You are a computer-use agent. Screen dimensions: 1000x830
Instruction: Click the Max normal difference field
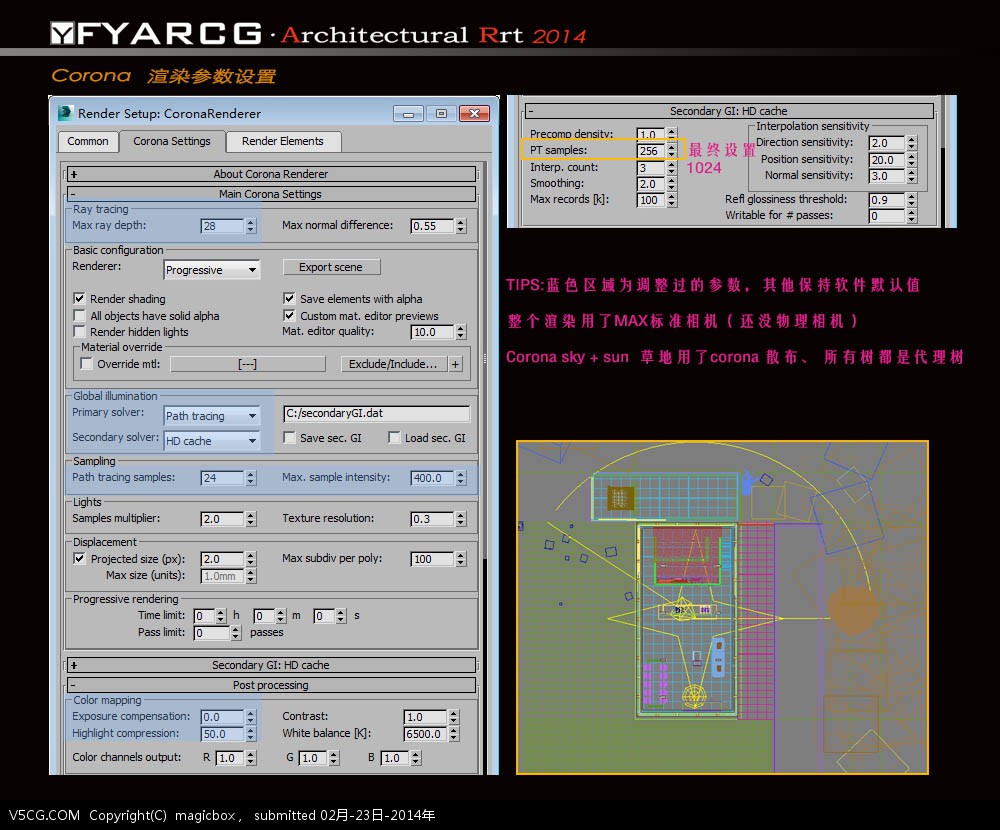tap(432, 226)
